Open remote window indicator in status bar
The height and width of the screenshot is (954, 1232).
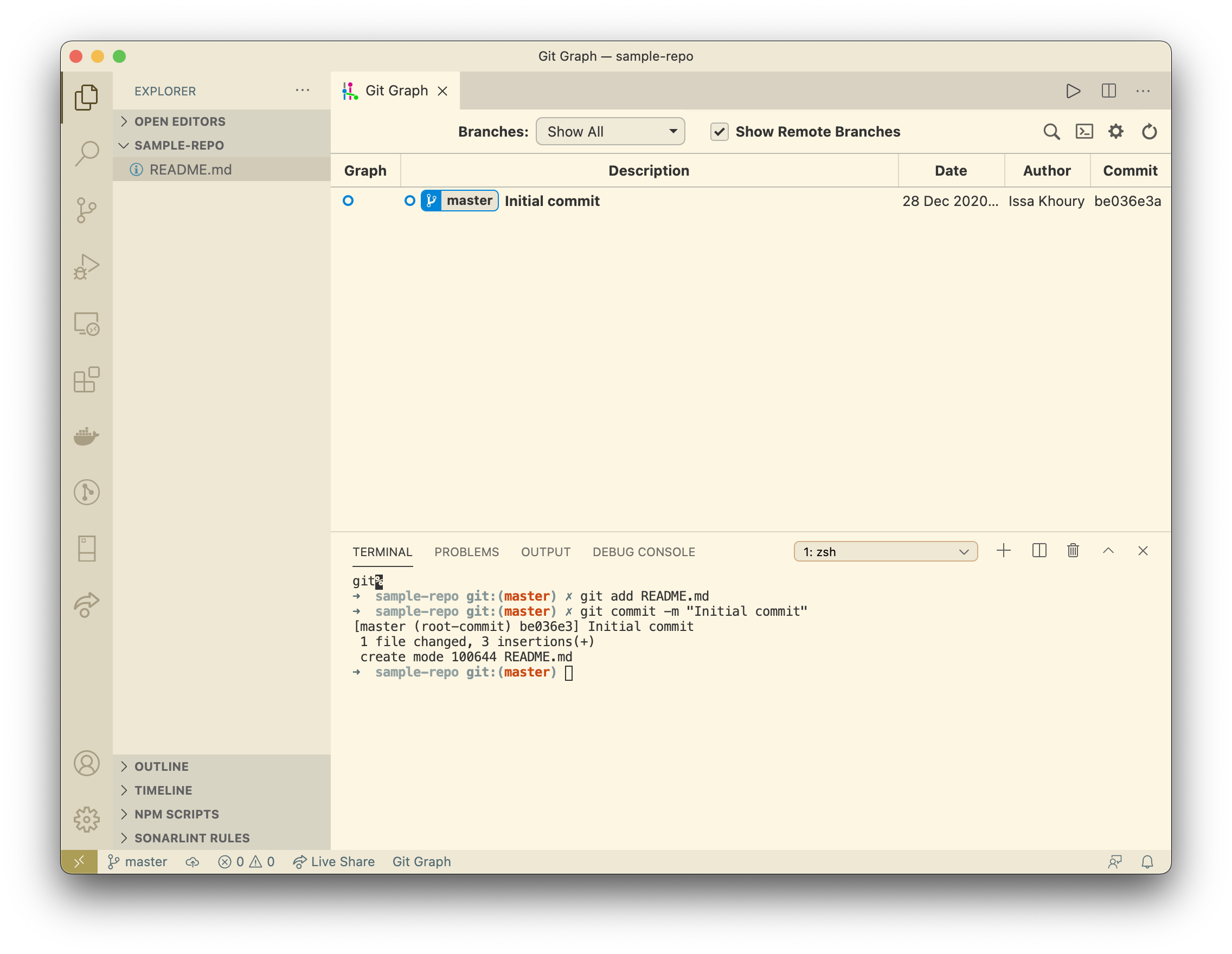[x=79, y=861]
